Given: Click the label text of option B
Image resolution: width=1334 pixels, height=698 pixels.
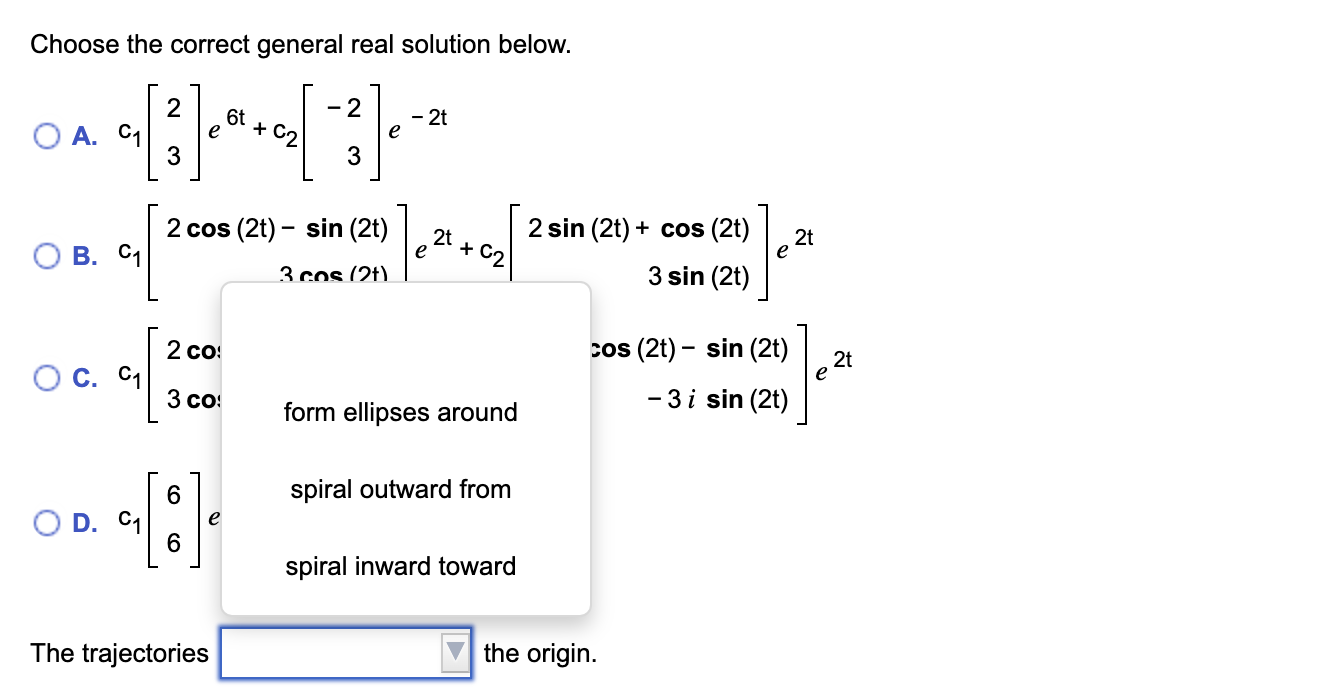Looking at the screenshot, I should [x=87, y=255].
